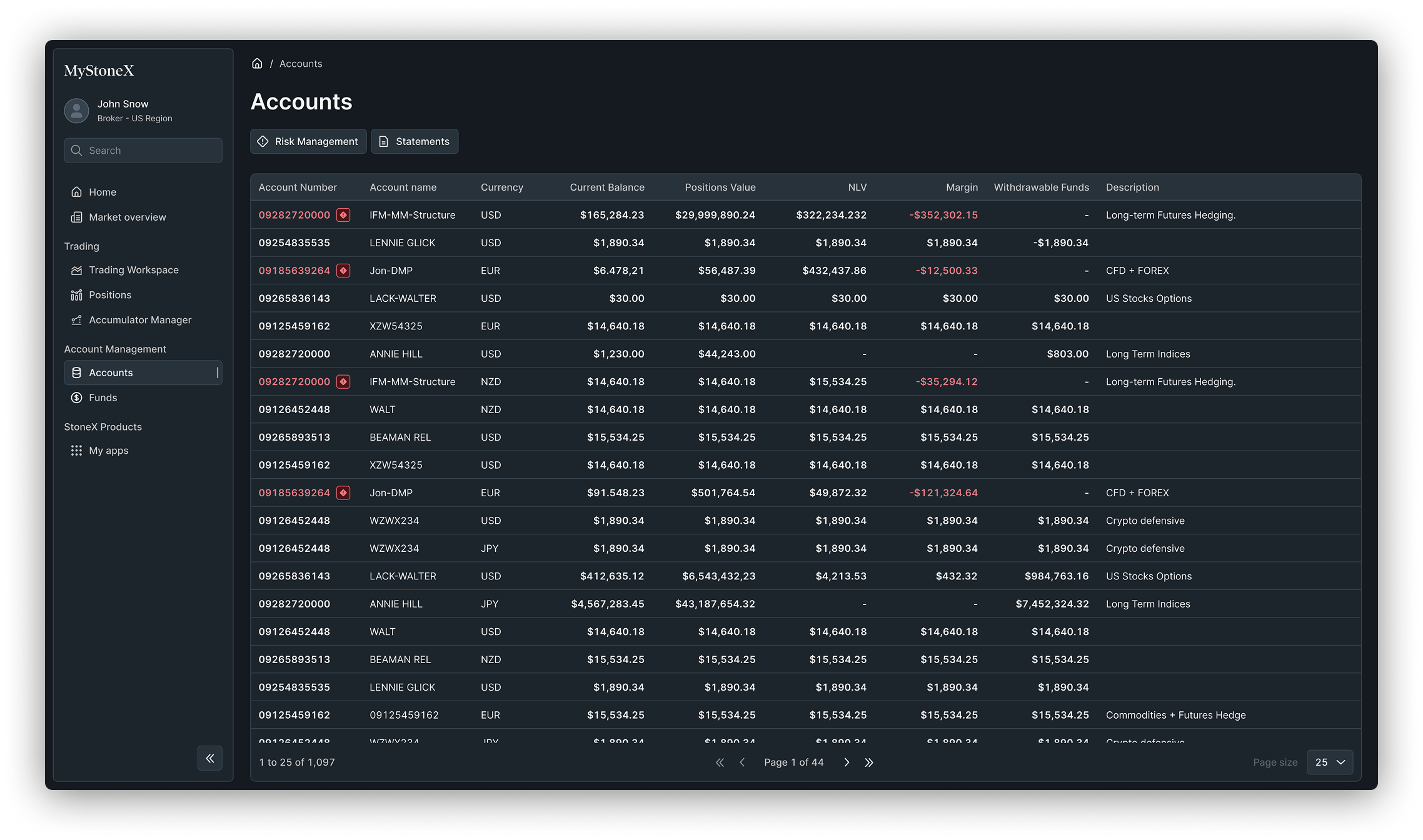Collapse the sidebar with double-chevron button
1423x840 pixels.
[210, 758]
